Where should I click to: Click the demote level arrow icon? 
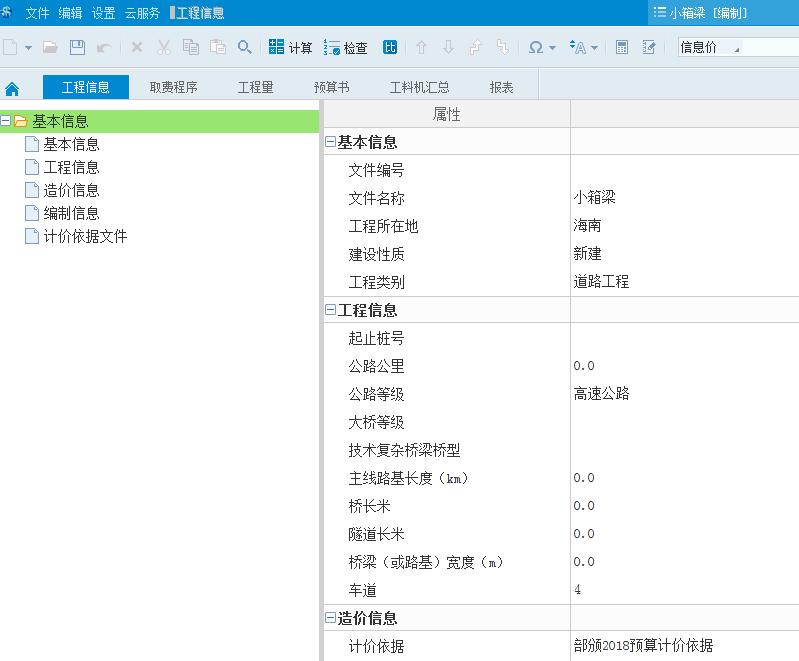(502, 47)
